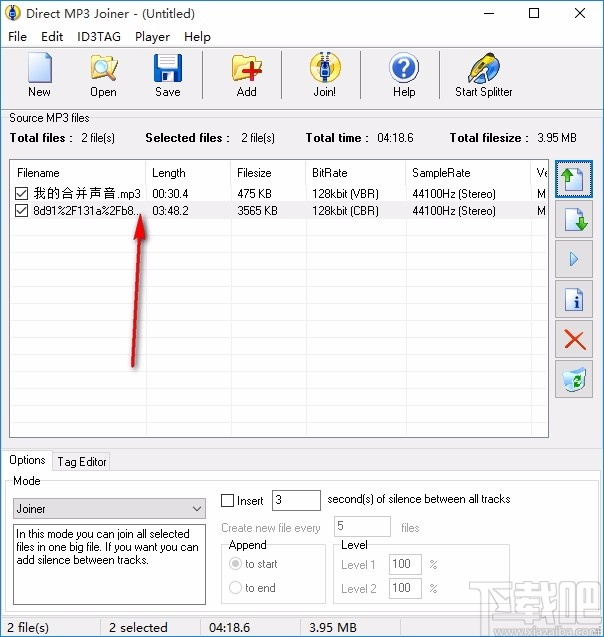Click the mode description text box
The image size is (604, 637).
[109, 564]
